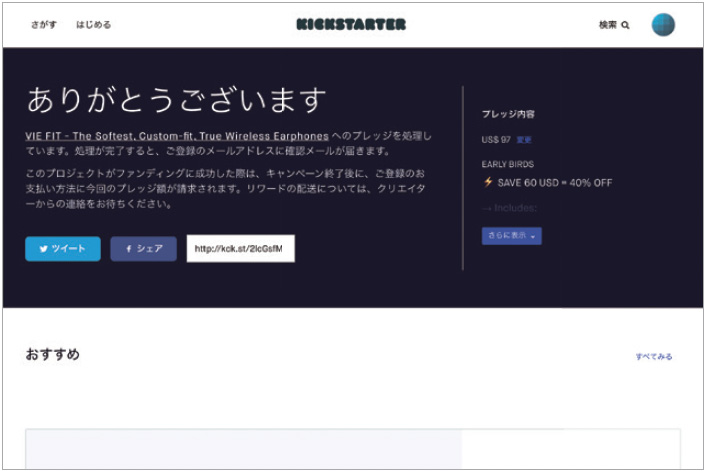Share via the ツイート button
Viewport: 705px width, 471px height.
click(x=63, y=249)
